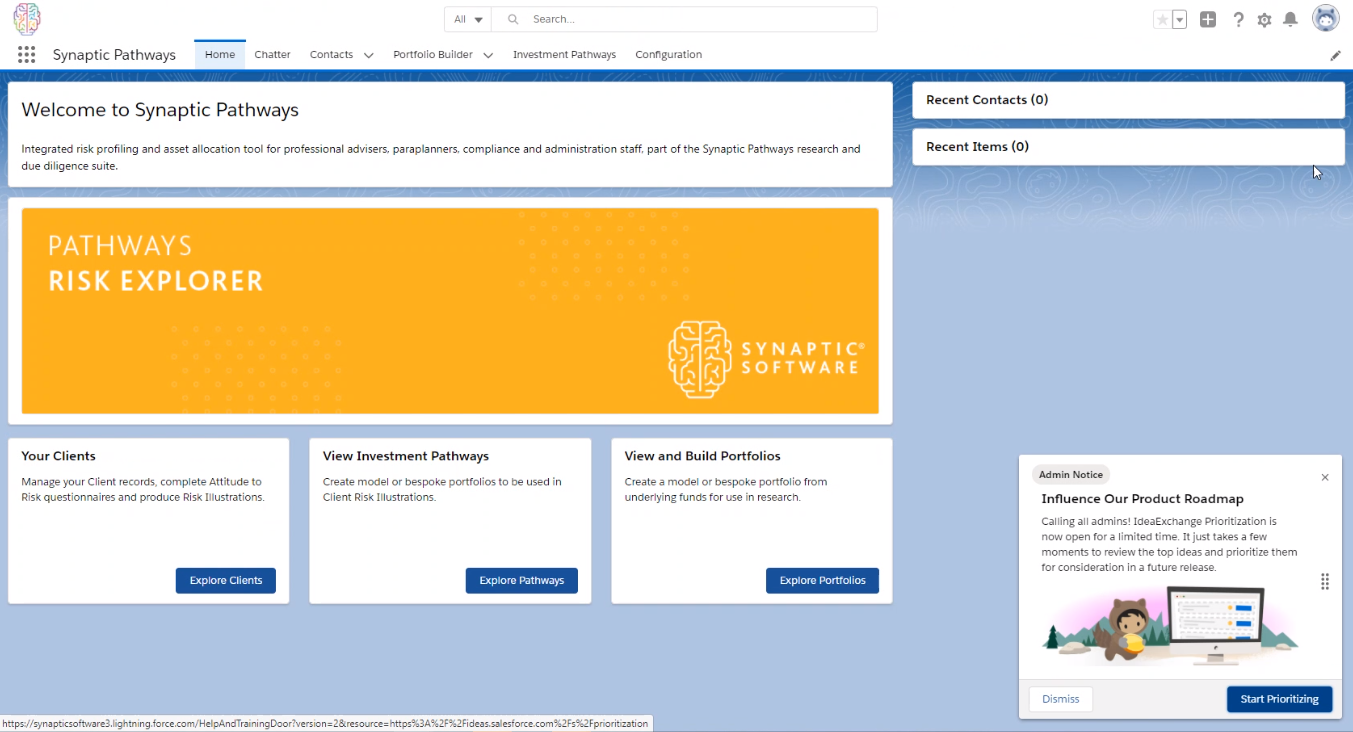The image size is (1353, 732).
Task: Open the Help question mark menu
Action: (x=1238, y=20)
